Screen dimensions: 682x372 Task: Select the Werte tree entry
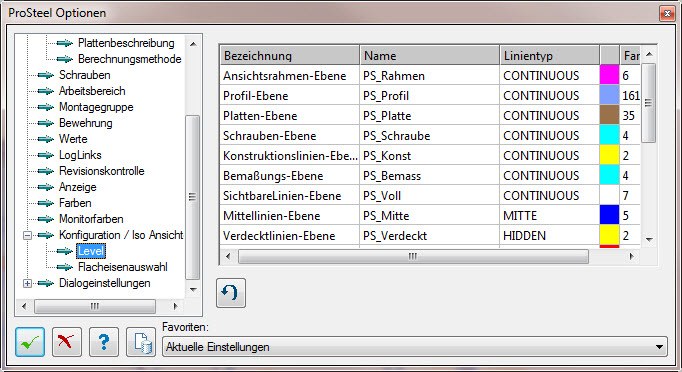[73, 139]
